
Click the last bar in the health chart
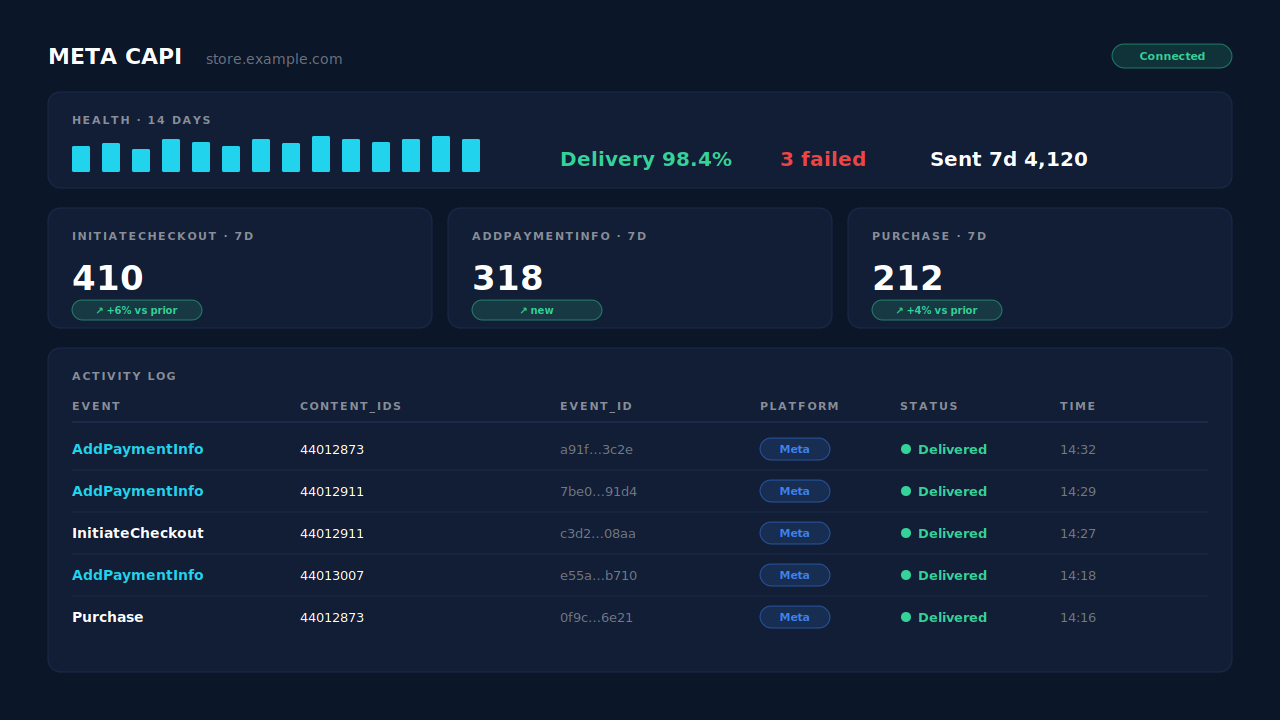(x=471, y=155)
